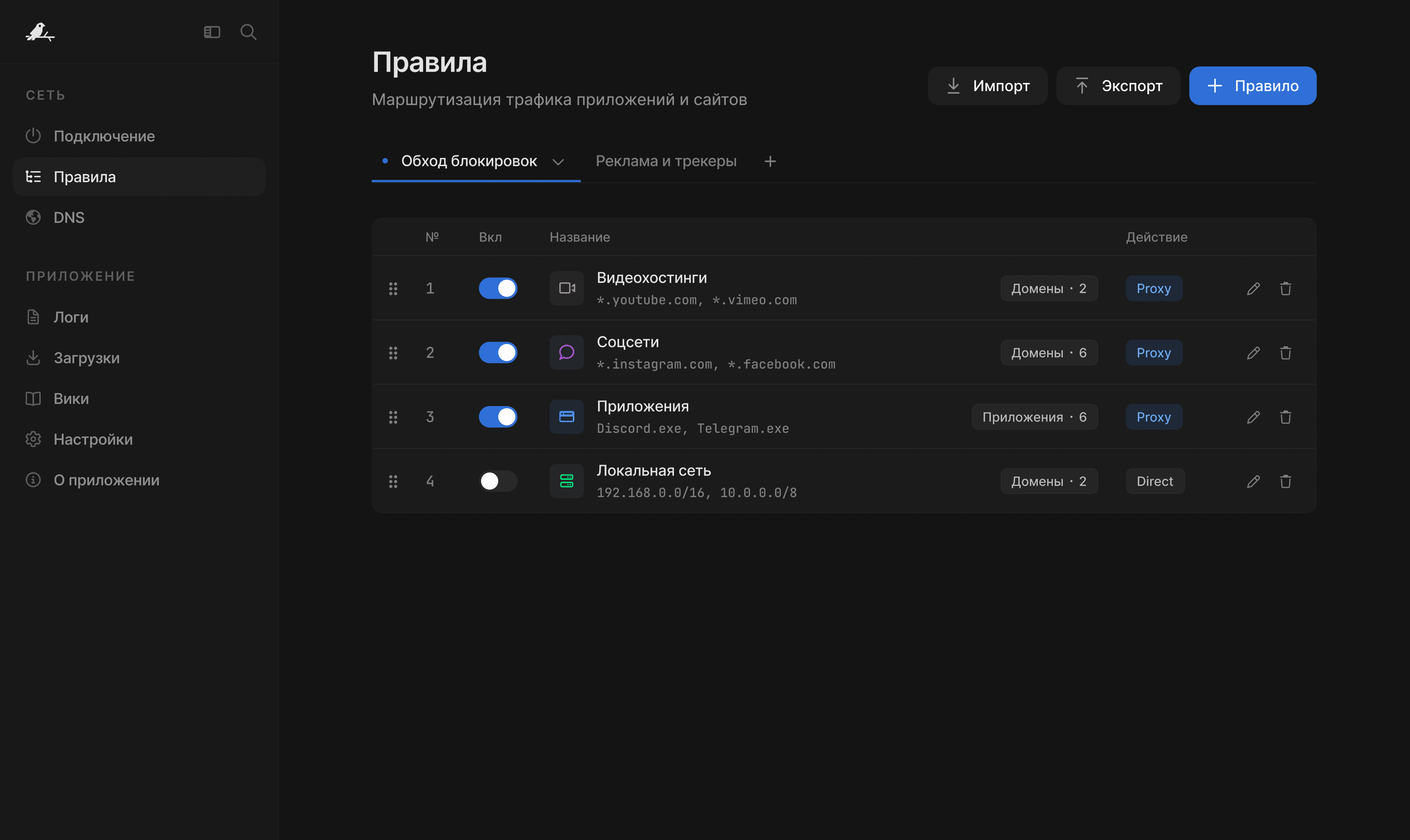This screenshot has height=840, width=1410.
Task: Disable the Видеохостинги rule toggle
Action: (498, 289)
